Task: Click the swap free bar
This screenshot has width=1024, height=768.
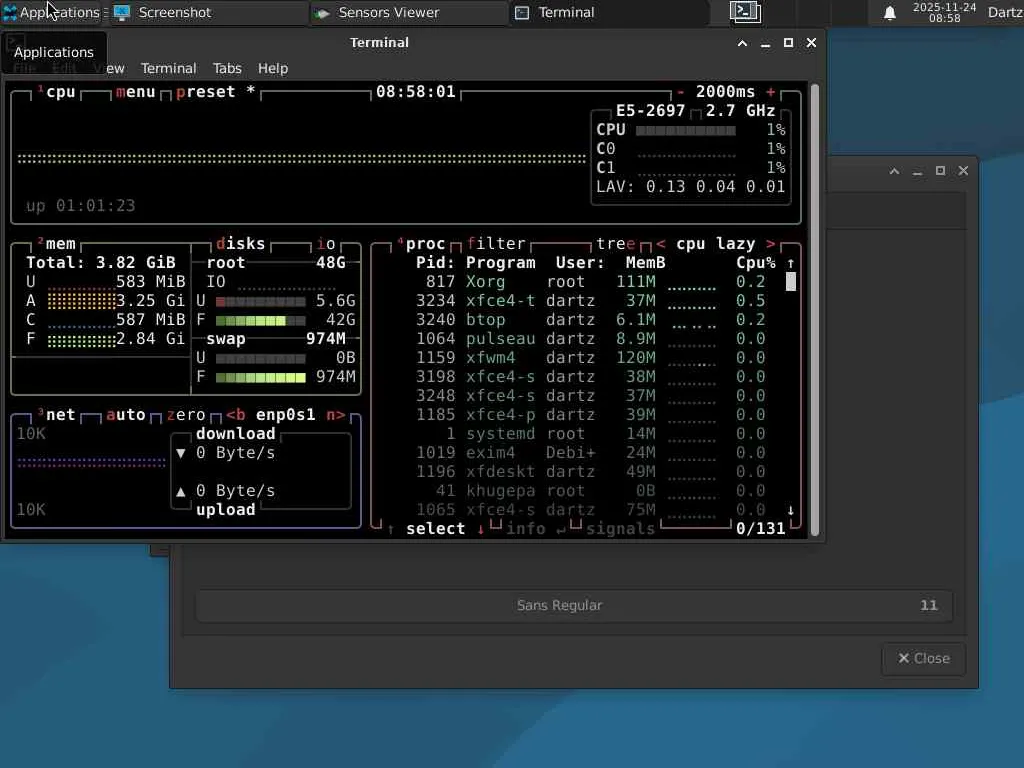Action: (261, 377)
